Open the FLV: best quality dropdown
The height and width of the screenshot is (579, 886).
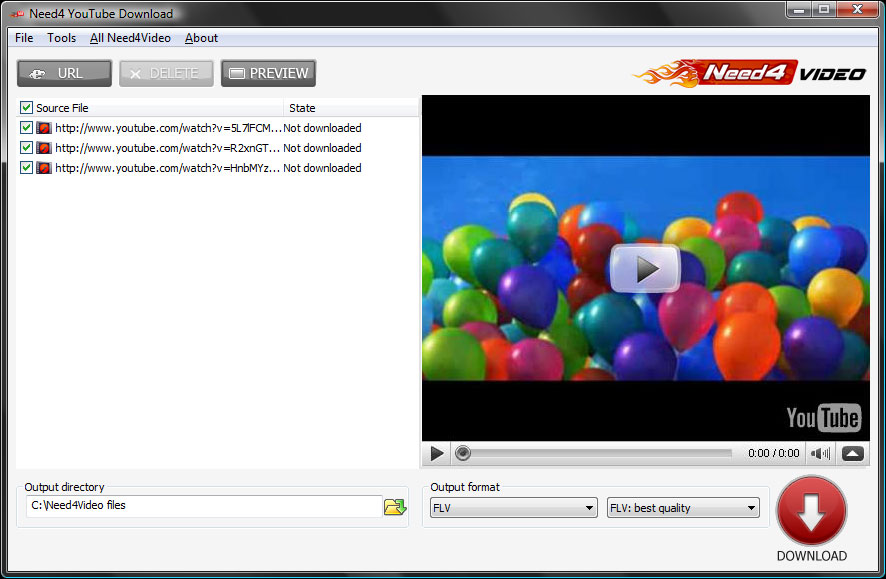(x=683, y=508)
